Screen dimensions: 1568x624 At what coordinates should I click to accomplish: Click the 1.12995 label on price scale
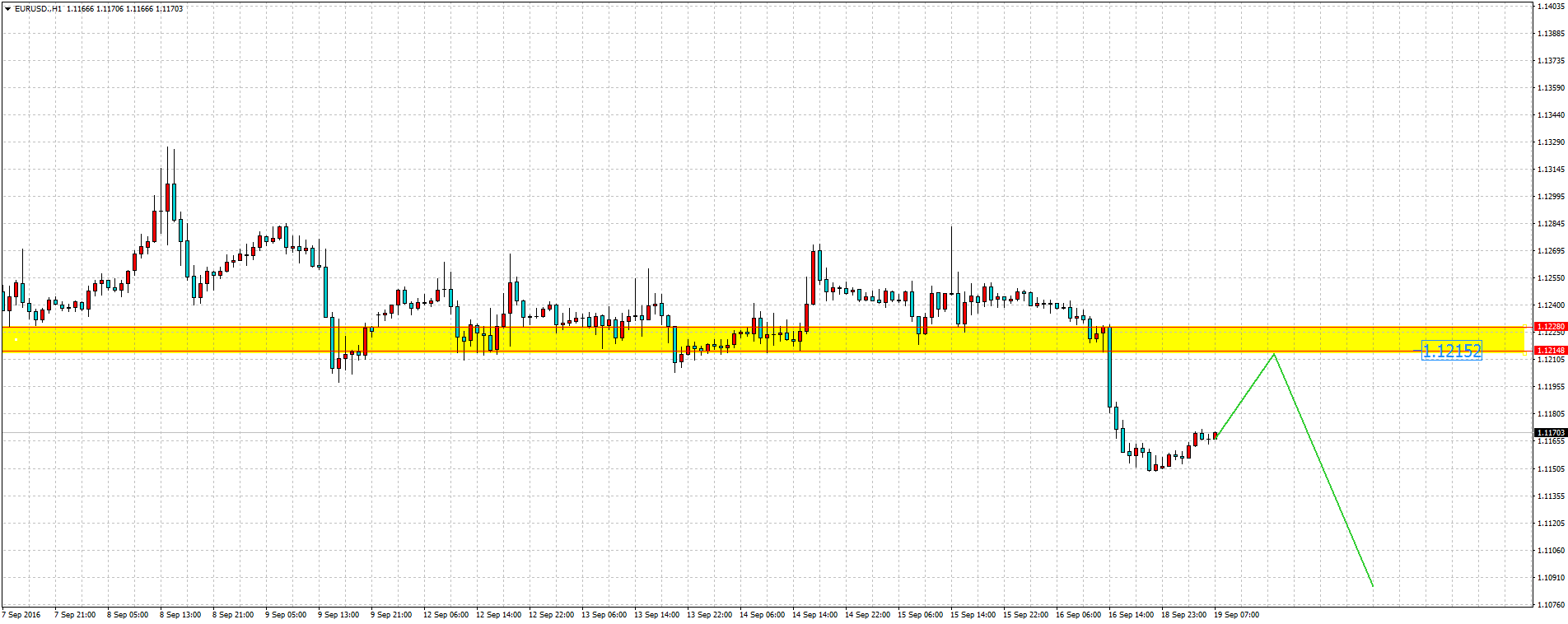pyautogui.click(x=1550, y=197)
